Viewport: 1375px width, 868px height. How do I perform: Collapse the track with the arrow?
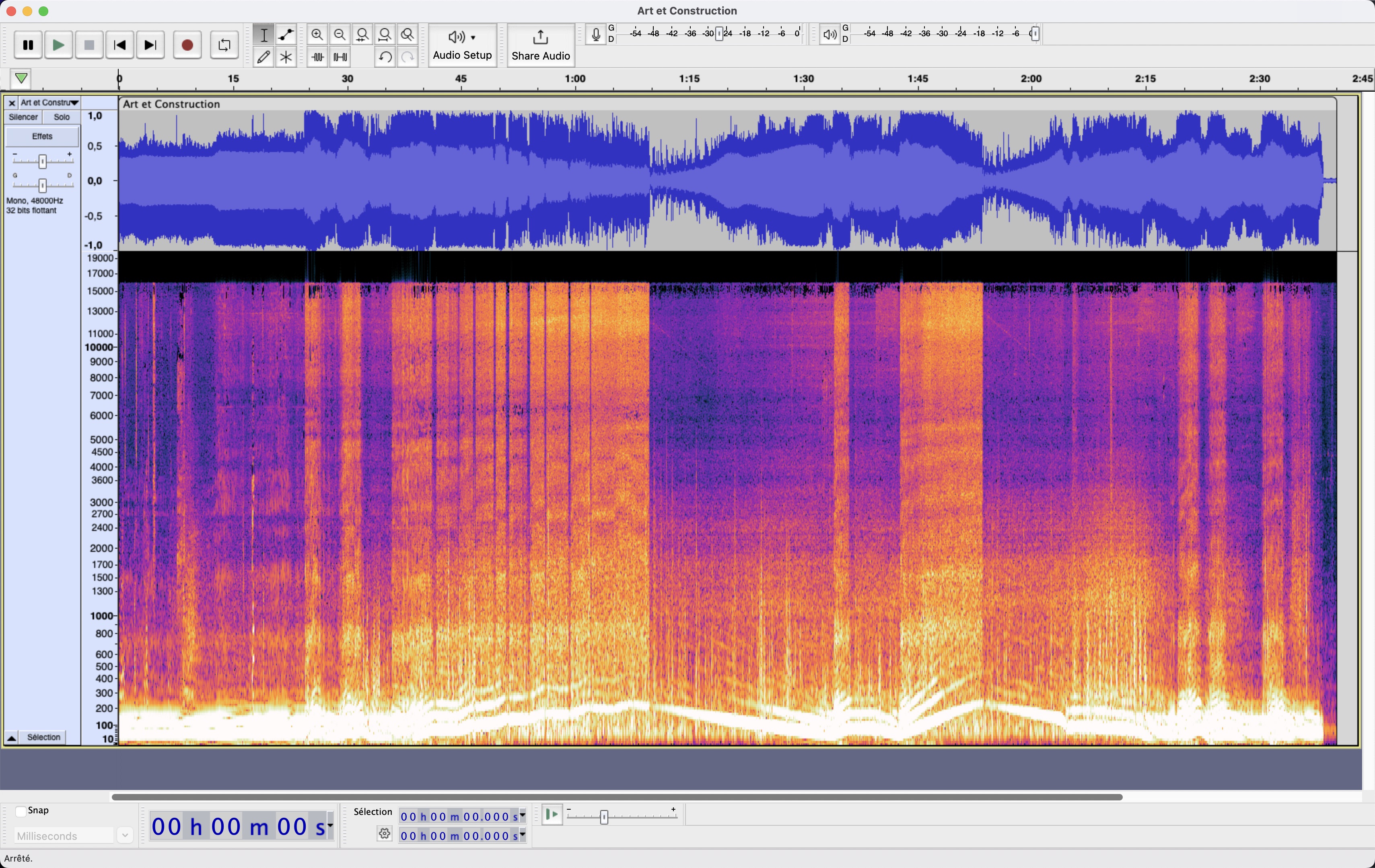click(11, 738)
